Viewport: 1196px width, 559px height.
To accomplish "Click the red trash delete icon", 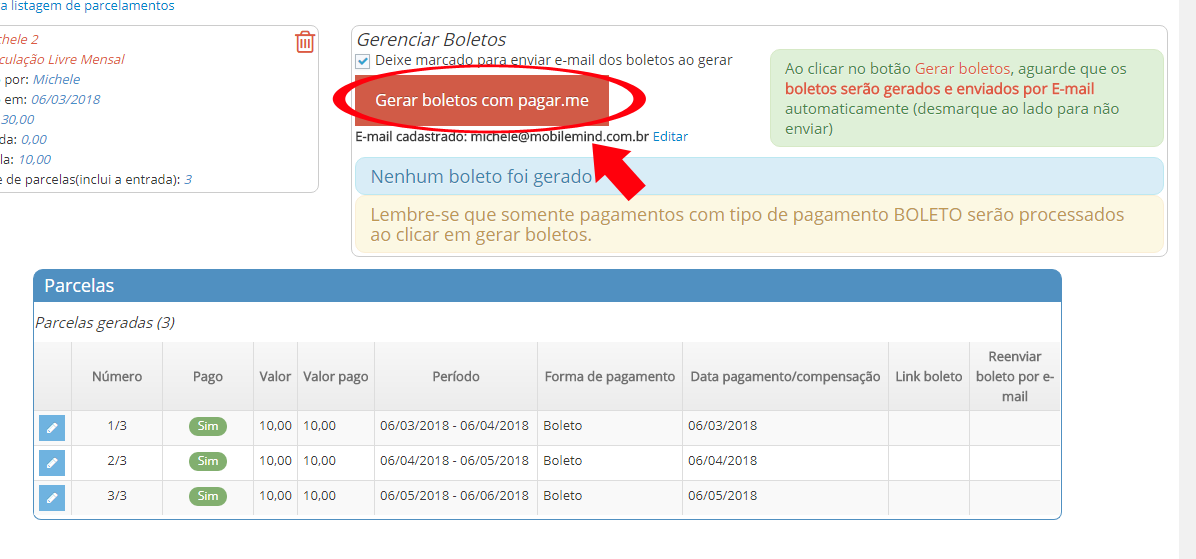I will [x=305, y=42].
